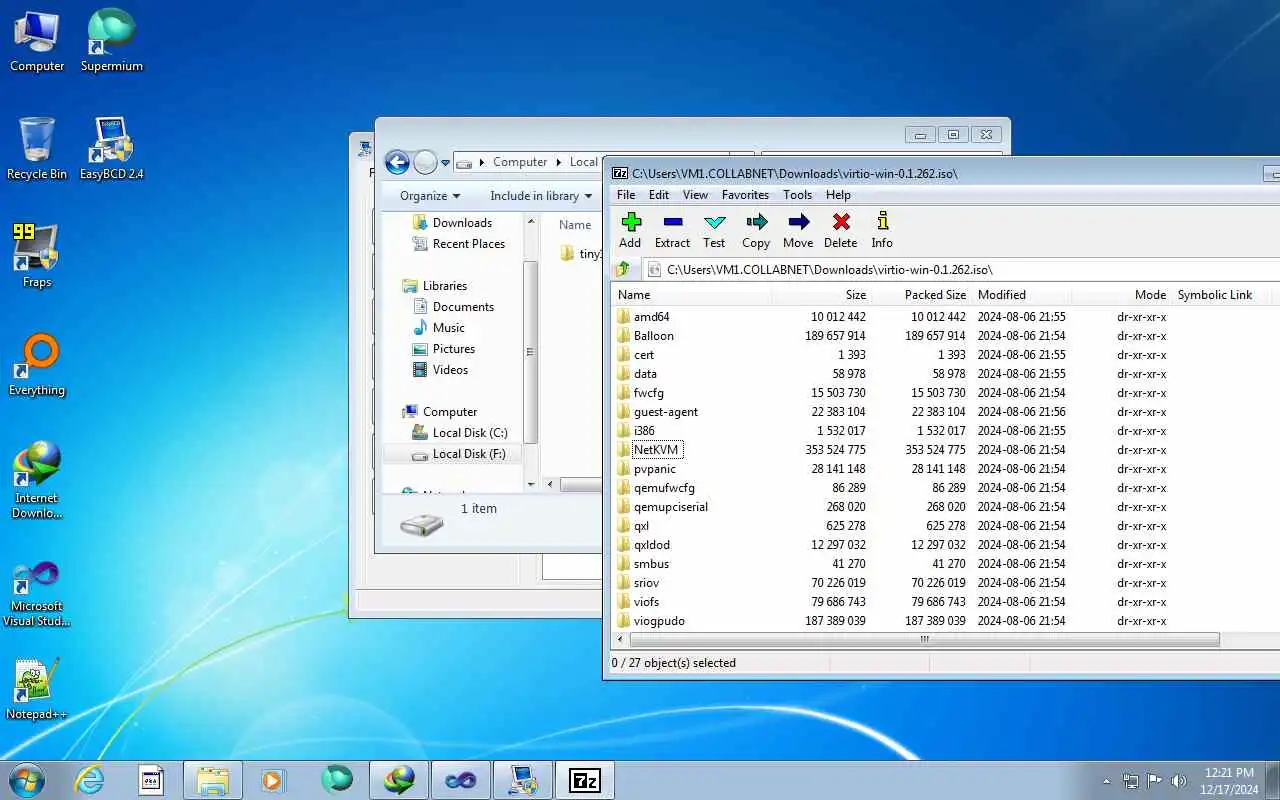This screenshot has width=1280, height=800.
Task: Open the Organize dropdown in Explorer
Action: pyautogui.click(x=430, y=196)
